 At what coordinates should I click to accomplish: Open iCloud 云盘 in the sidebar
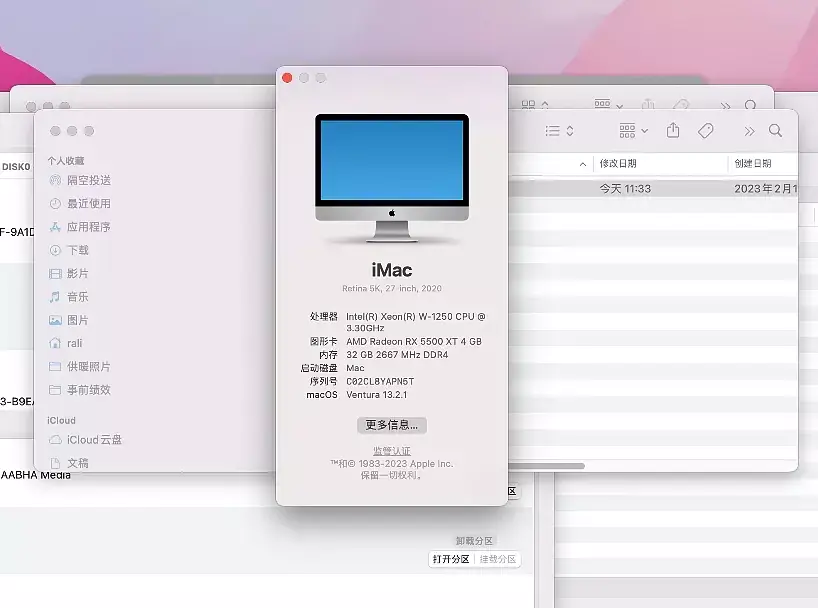(x=86, y=440)
